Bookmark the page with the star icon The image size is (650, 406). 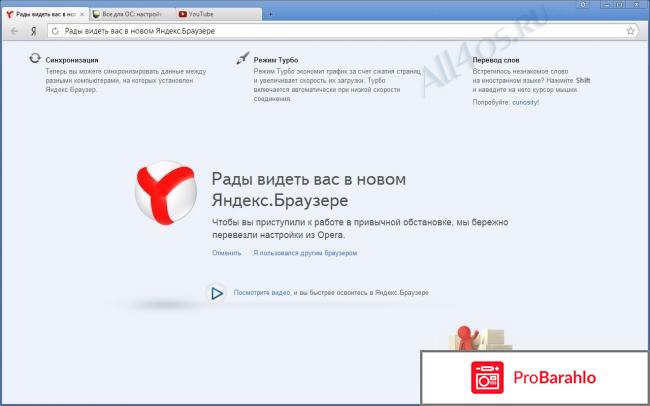click(631, 31)
